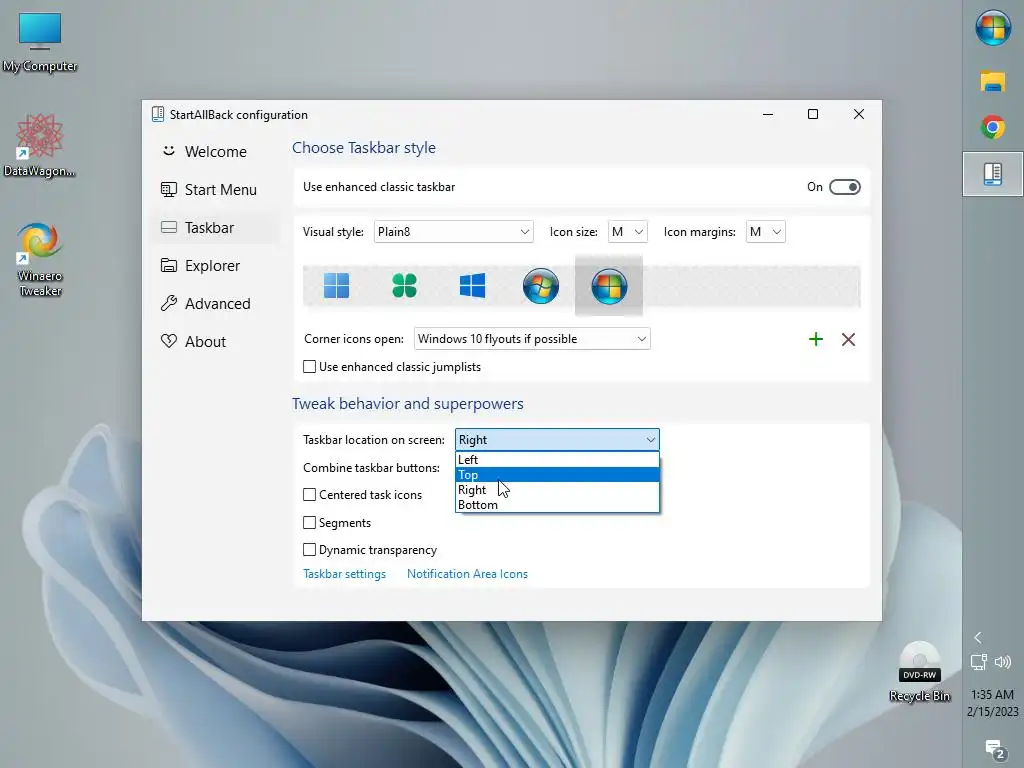
Task: Open the Visual style Plain8 dropdown
Action: (x=453, y=232)
